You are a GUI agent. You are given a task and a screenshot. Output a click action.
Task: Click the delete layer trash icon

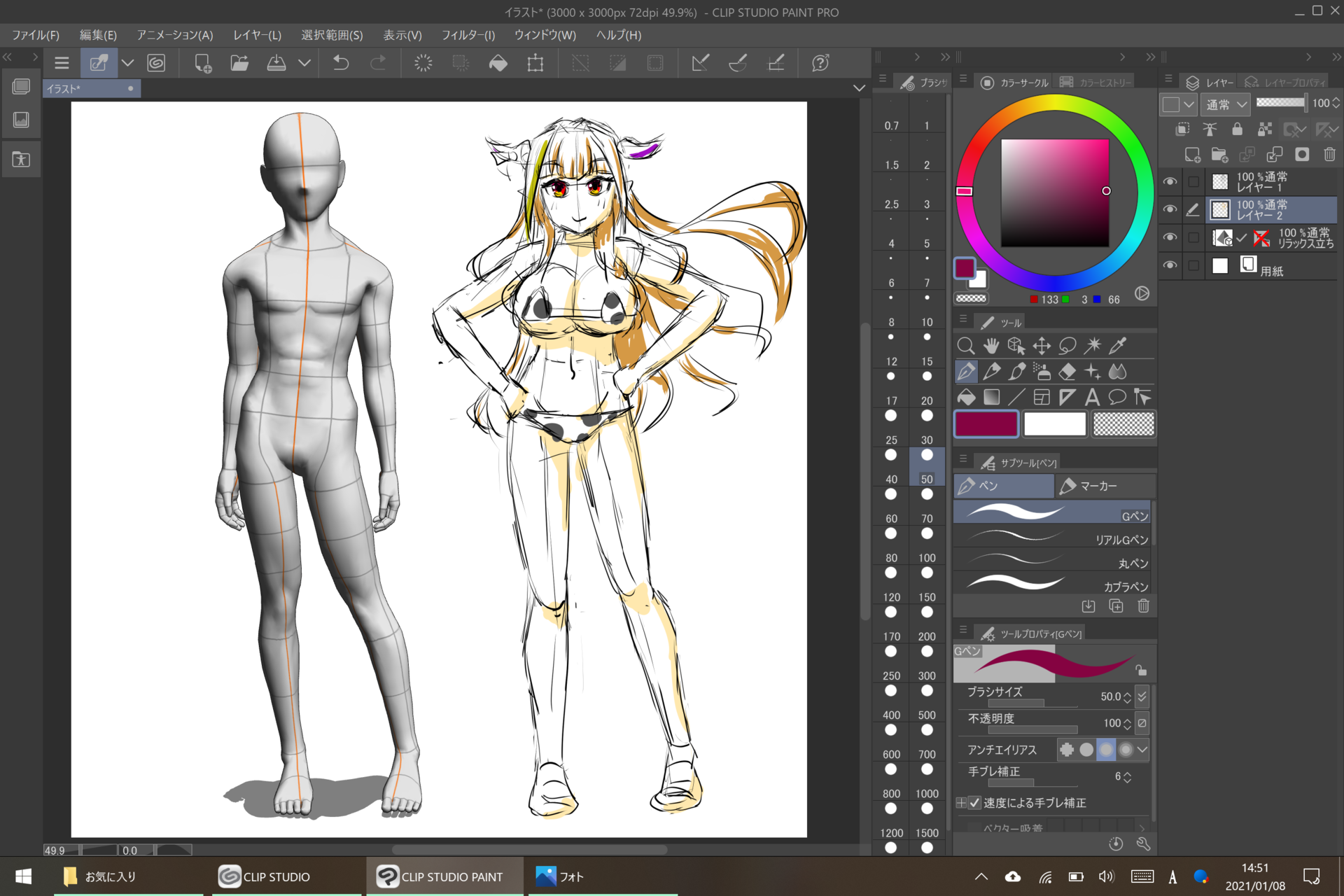(x=1329, y=155)
